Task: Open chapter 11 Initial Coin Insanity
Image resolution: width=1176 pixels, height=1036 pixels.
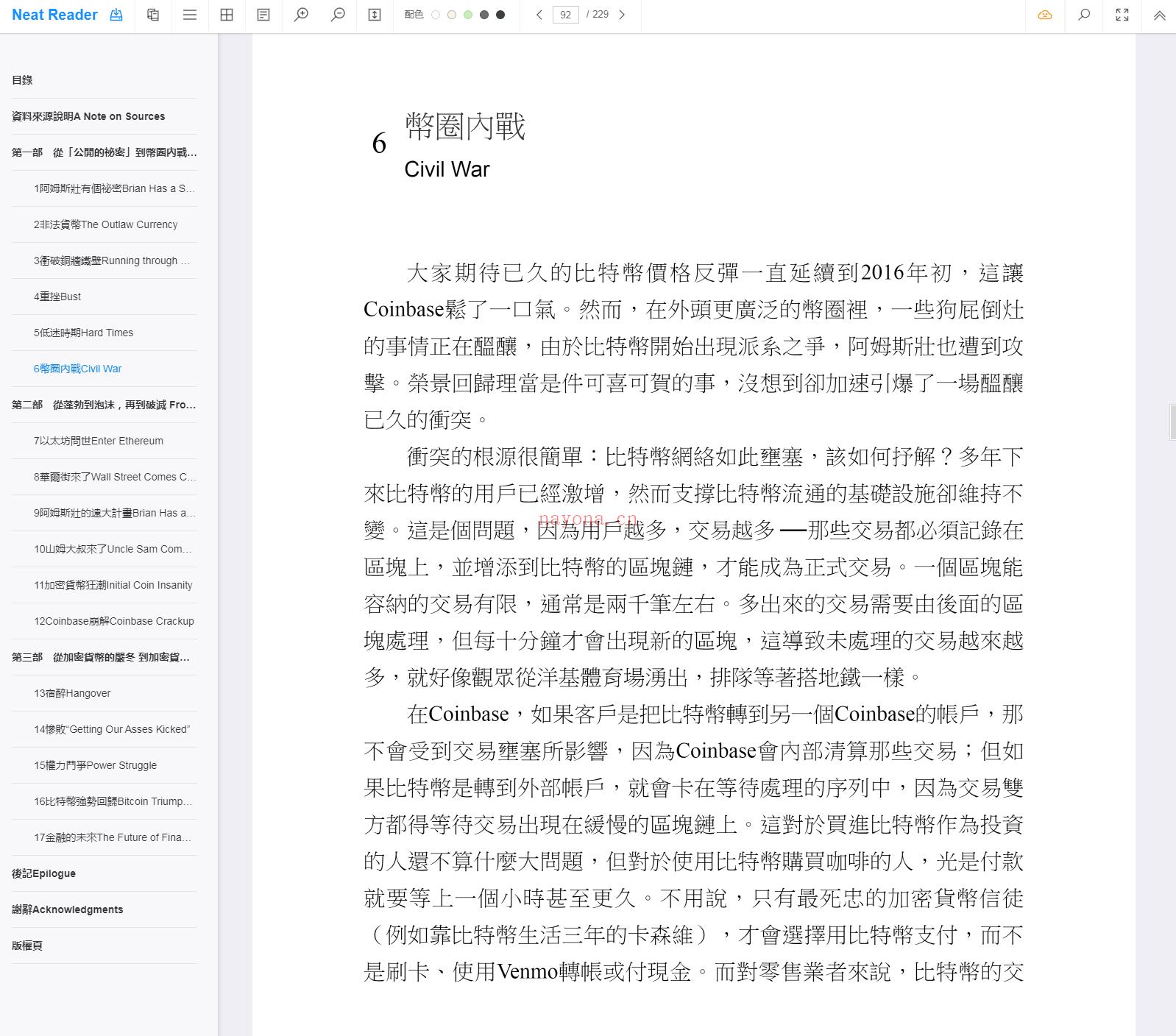Action: coord(105,585)
